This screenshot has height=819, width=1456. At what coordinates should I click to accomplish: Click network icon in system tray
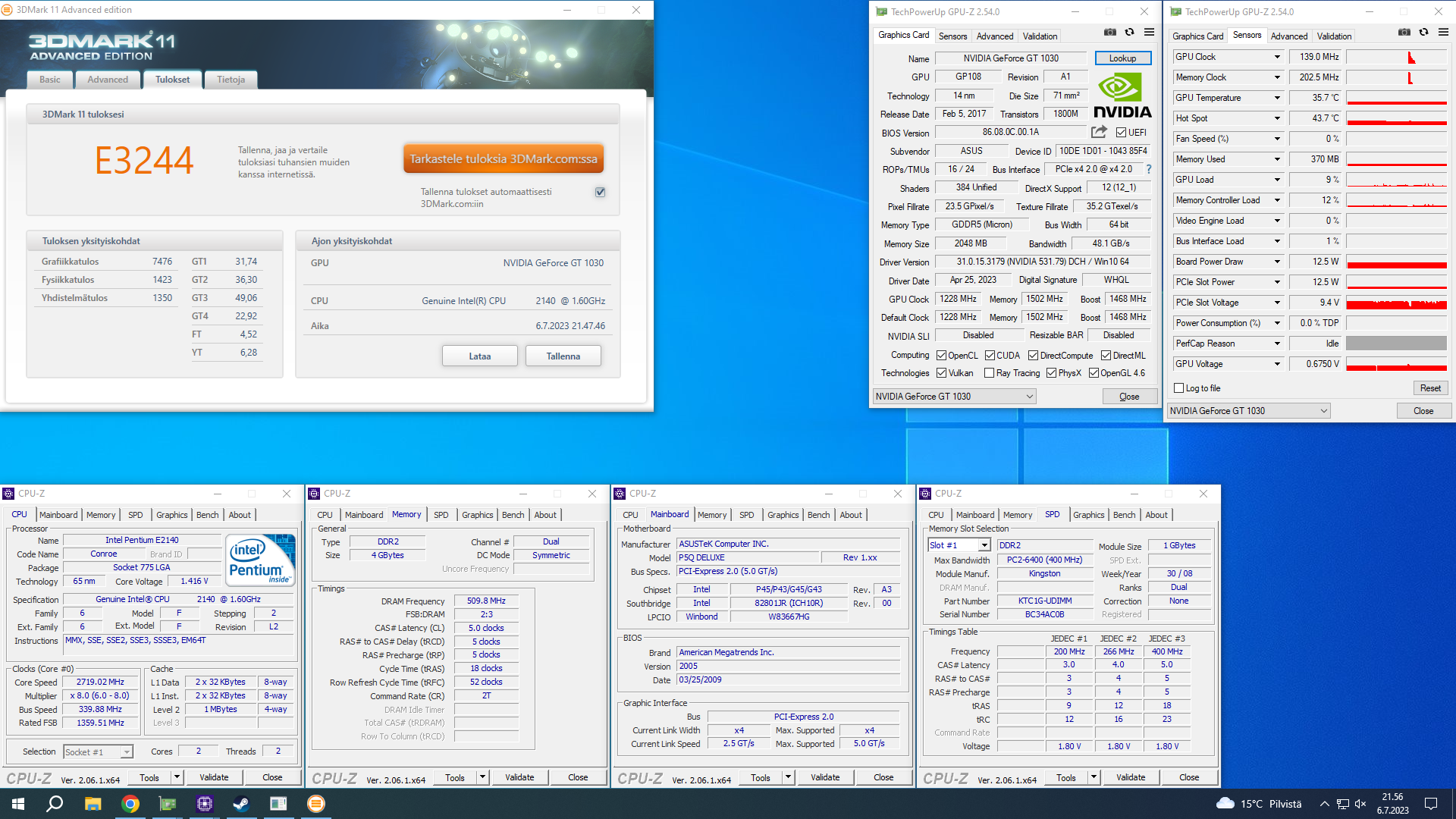coord(1342,804)
